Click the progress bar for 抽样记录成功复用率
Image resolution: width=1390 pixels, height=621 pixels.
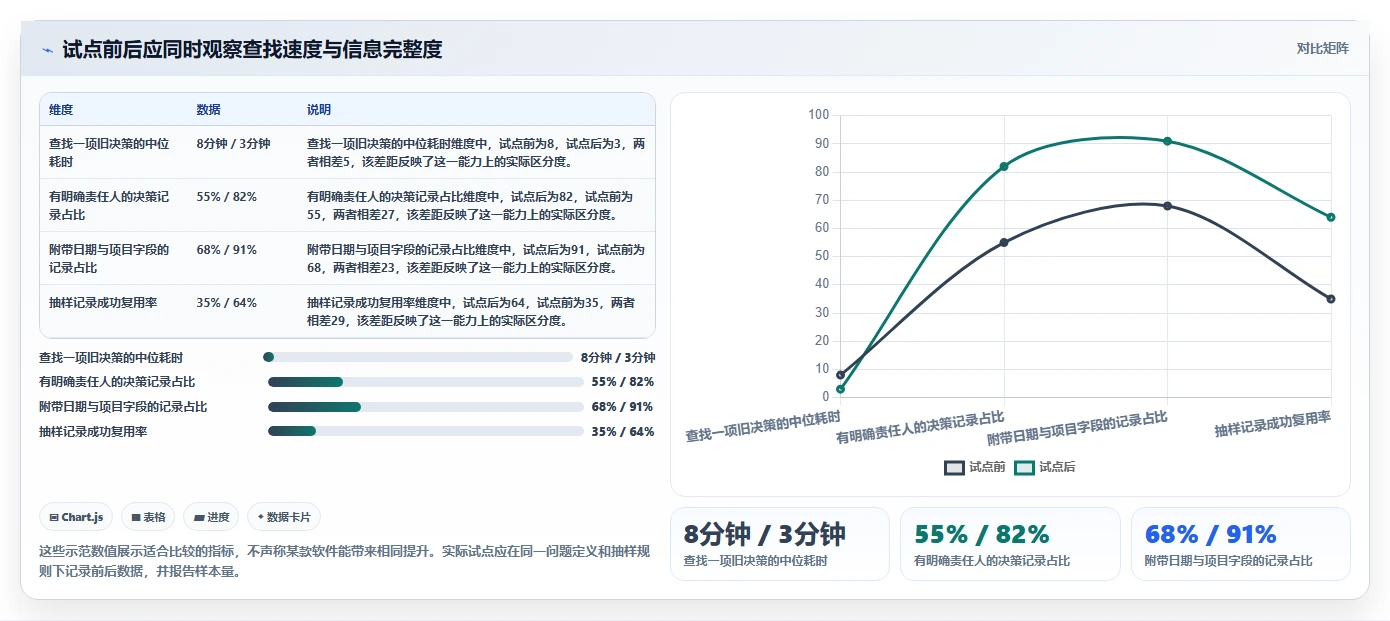pyautogui.click(x=426, y=431)
